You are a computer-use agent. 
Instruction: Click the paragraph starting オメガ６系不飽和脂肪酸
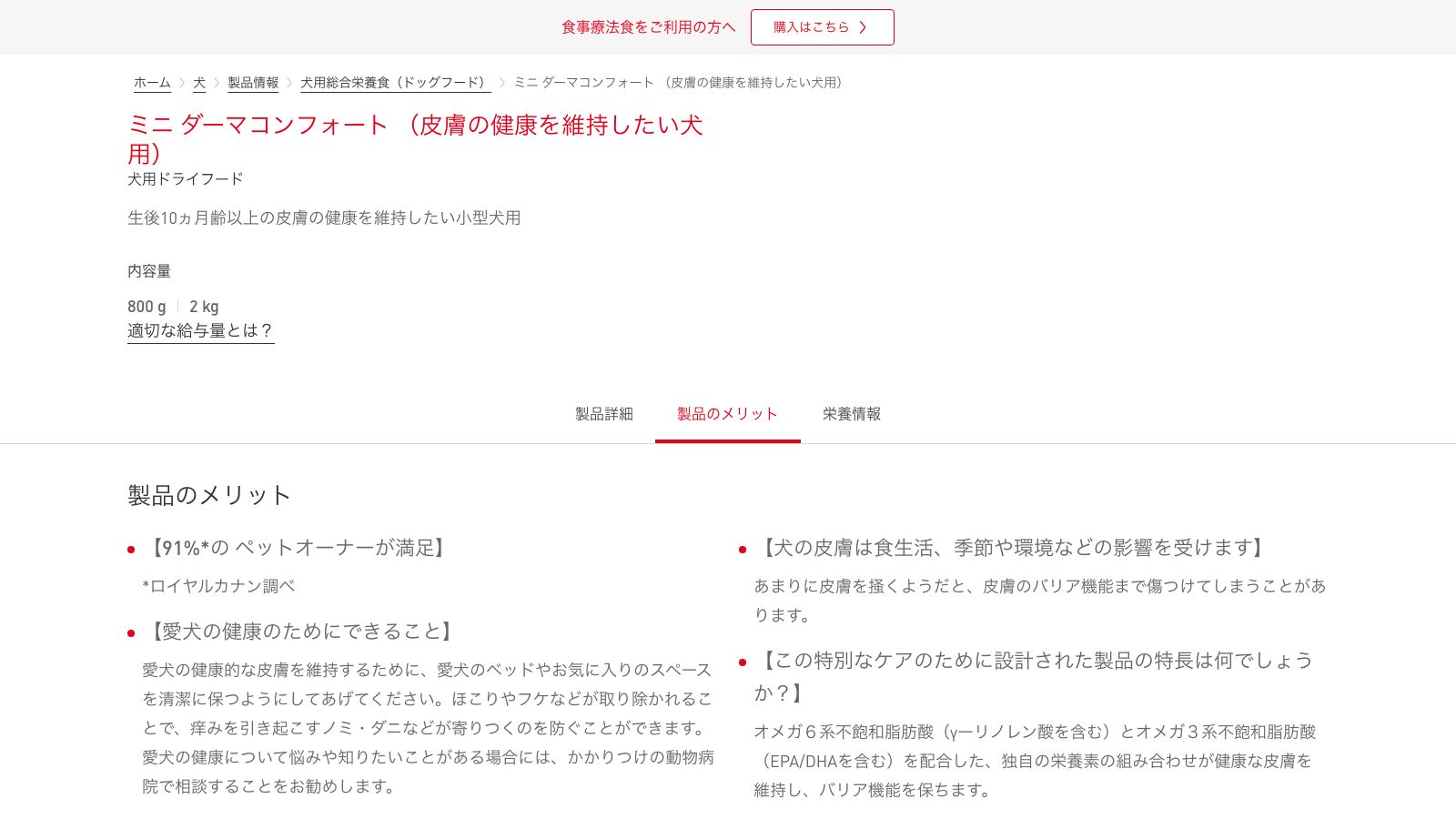click(x=1035, y=761)
